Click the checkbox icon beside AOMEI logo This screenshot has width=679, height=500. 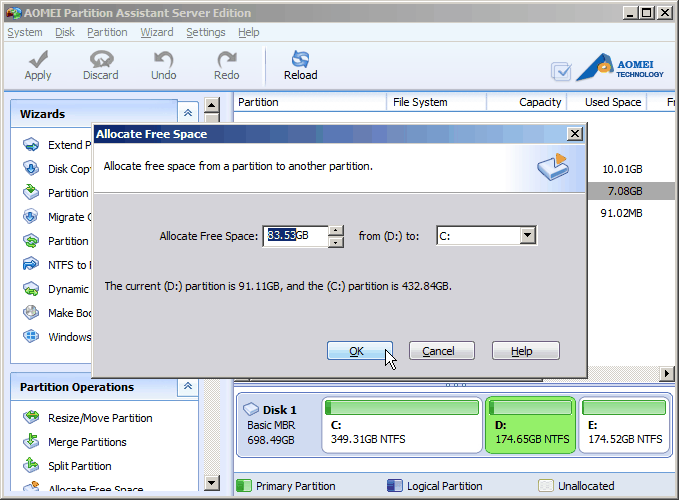[561, 71]
